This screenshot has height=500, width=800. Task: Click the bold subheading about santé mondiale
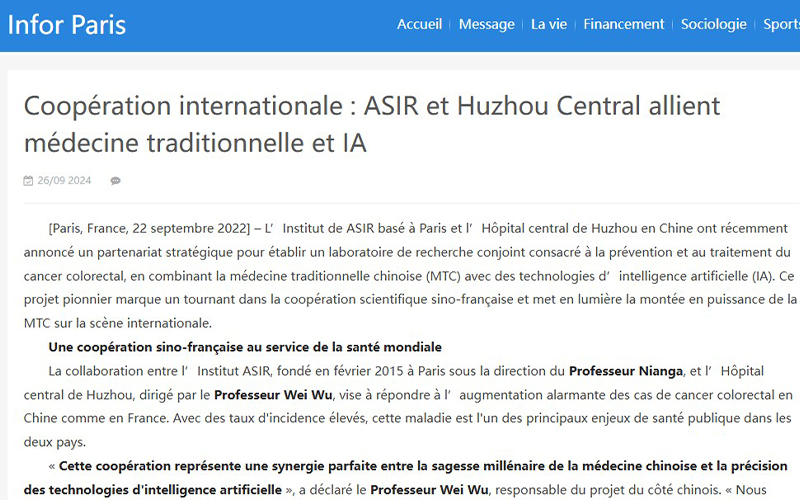coord(245,347)
